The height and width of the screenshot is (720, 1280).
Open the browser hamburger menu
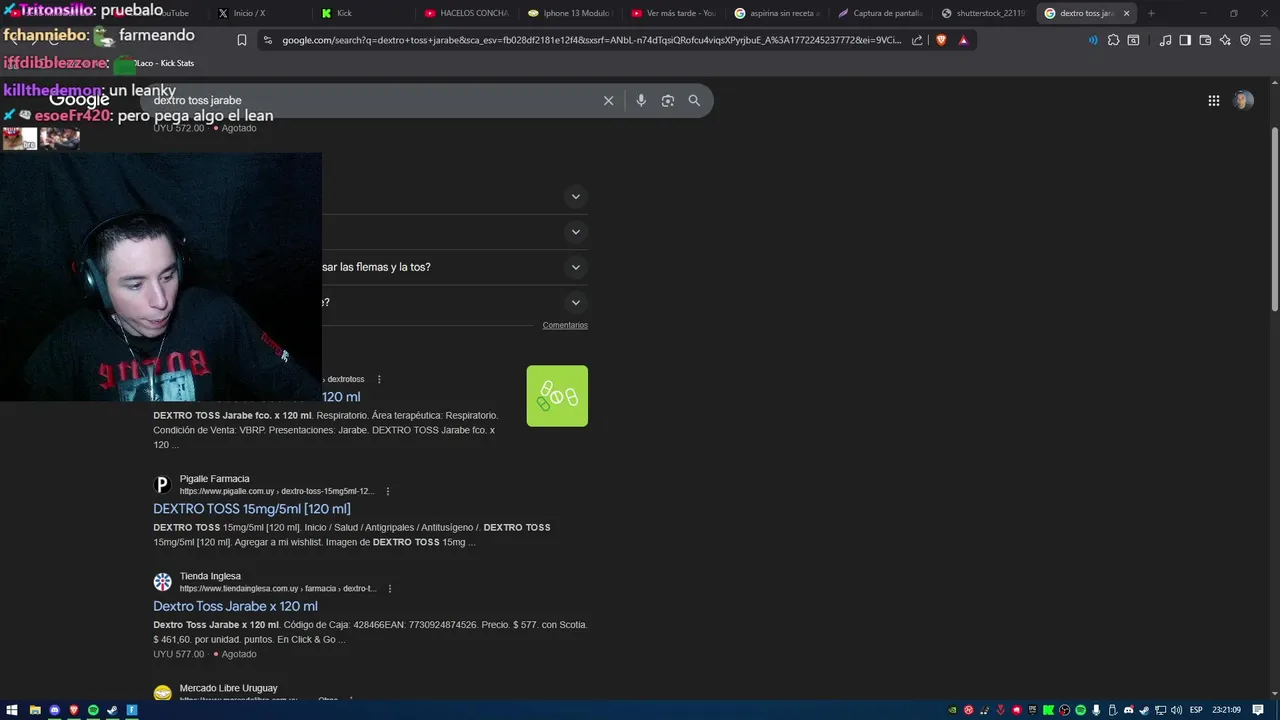[x=1265, y=40]
